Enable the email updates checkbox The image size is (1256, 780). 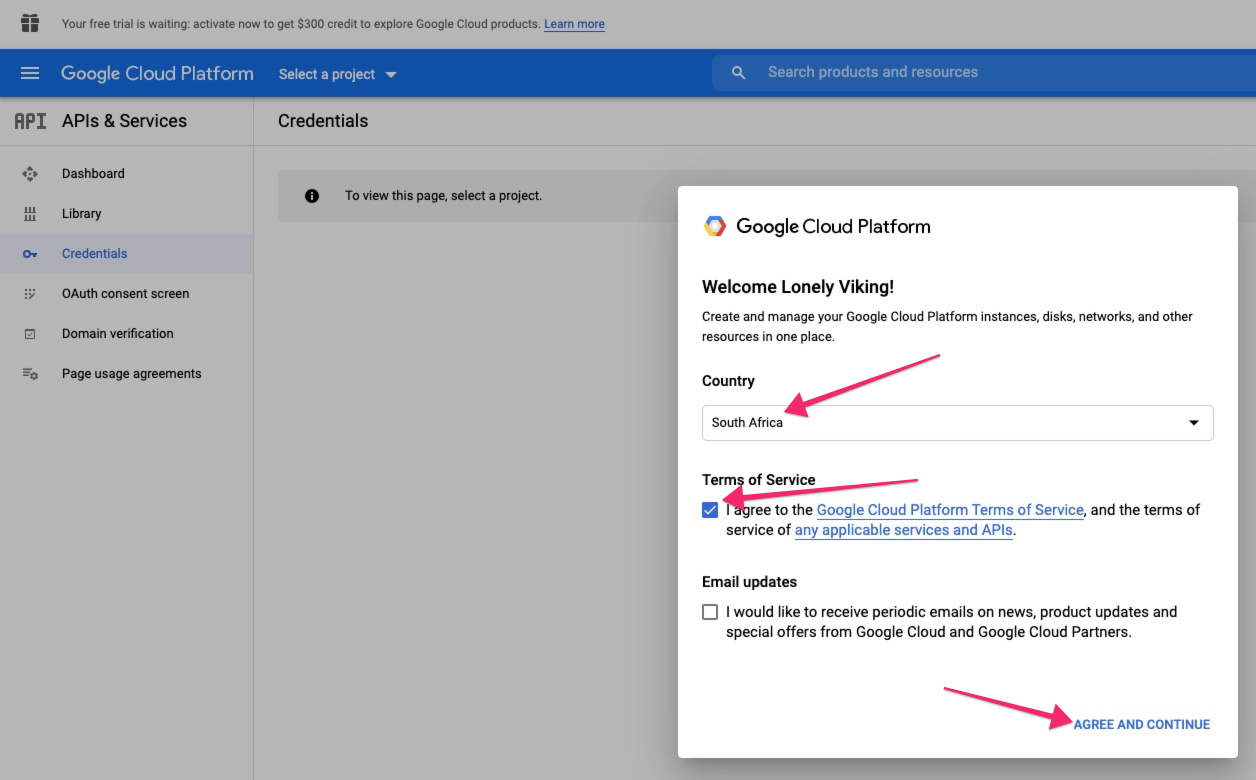(x=710, y=612)
